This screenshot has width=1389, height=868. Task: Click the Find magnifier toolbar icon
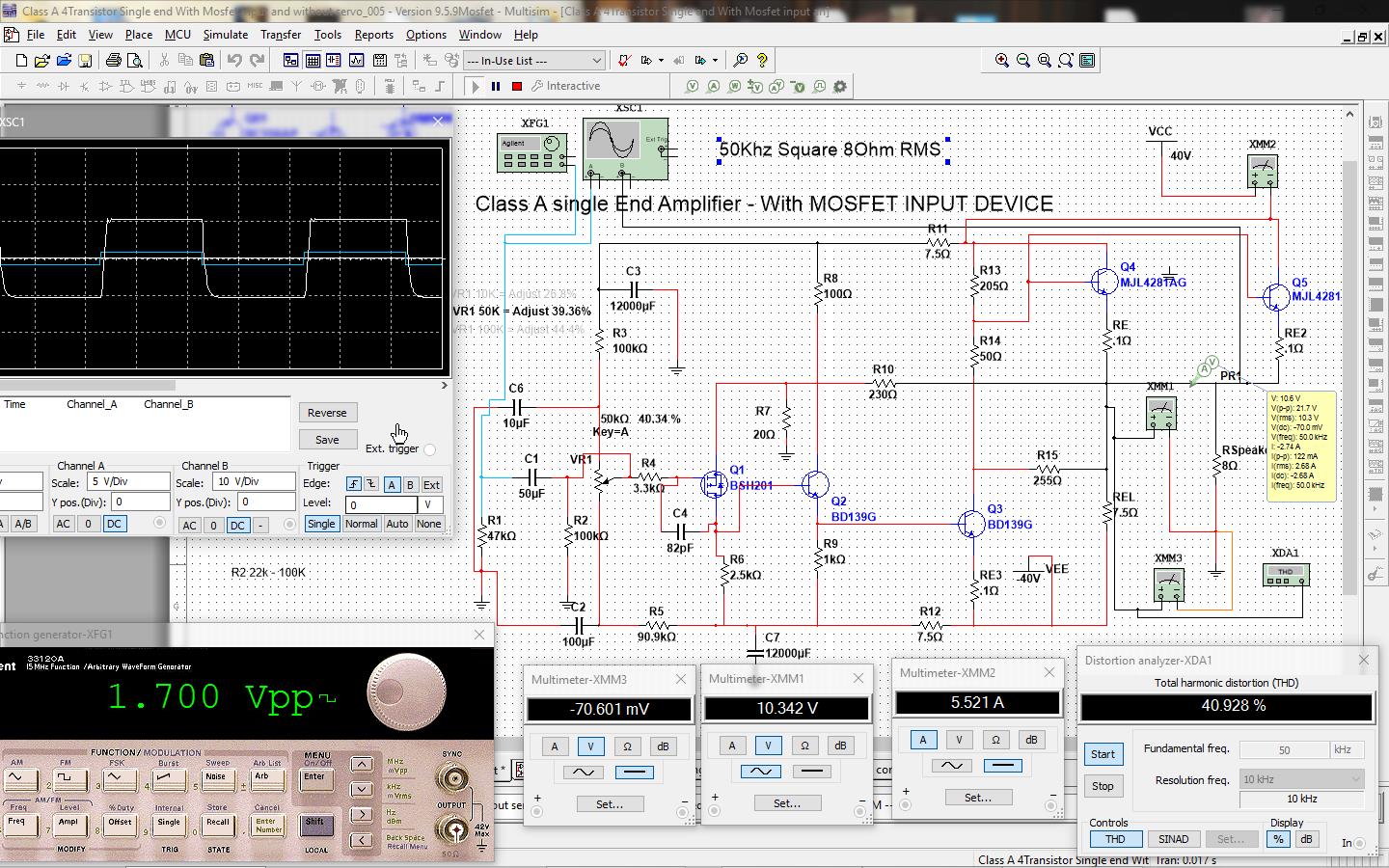741,60
